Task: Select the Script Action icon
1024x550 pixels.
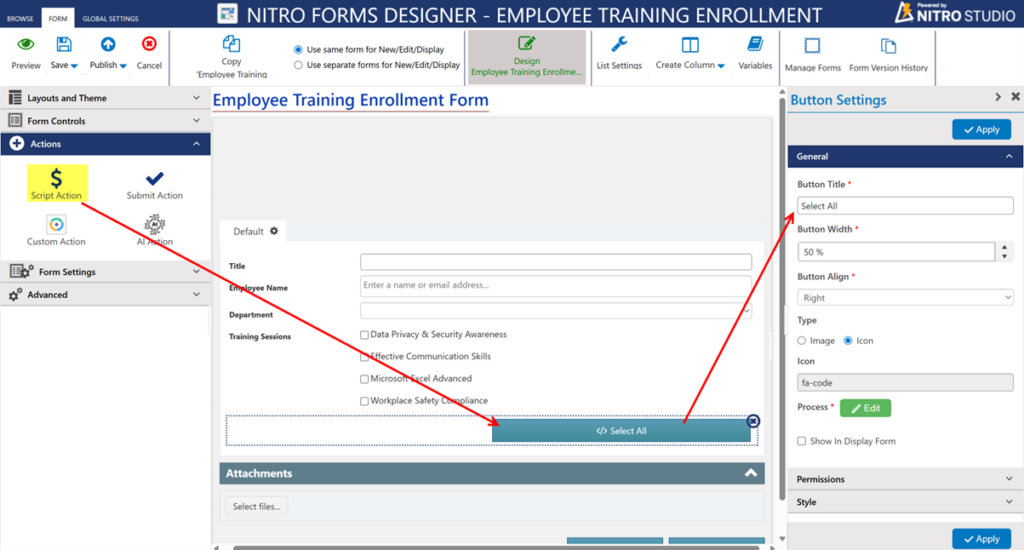Action: click(56, 179)
